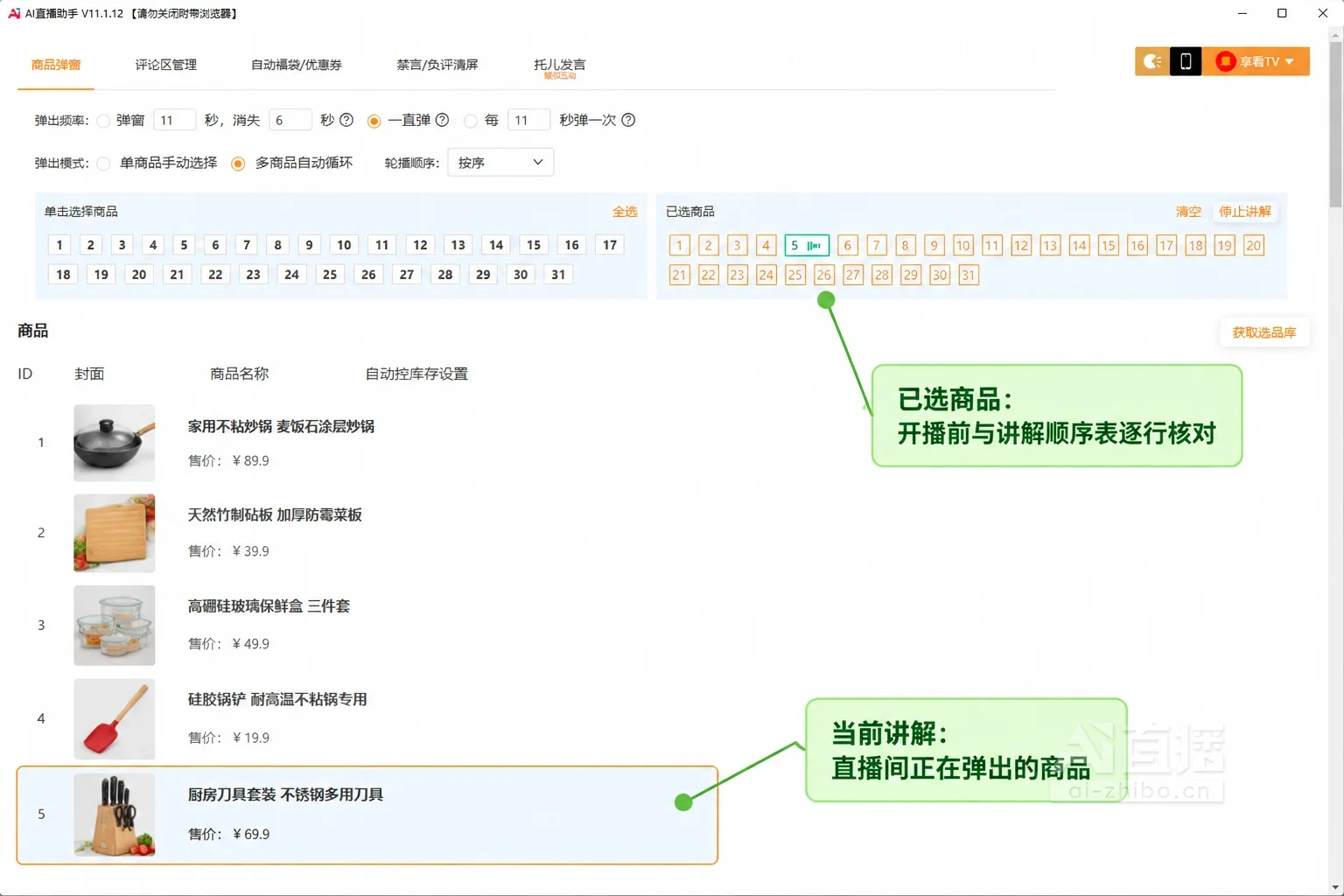Select 多商品自动循环 popup mode
The height and width of the screenshot is (896, 1344).
pyautogui.click(x=238, y=164)
